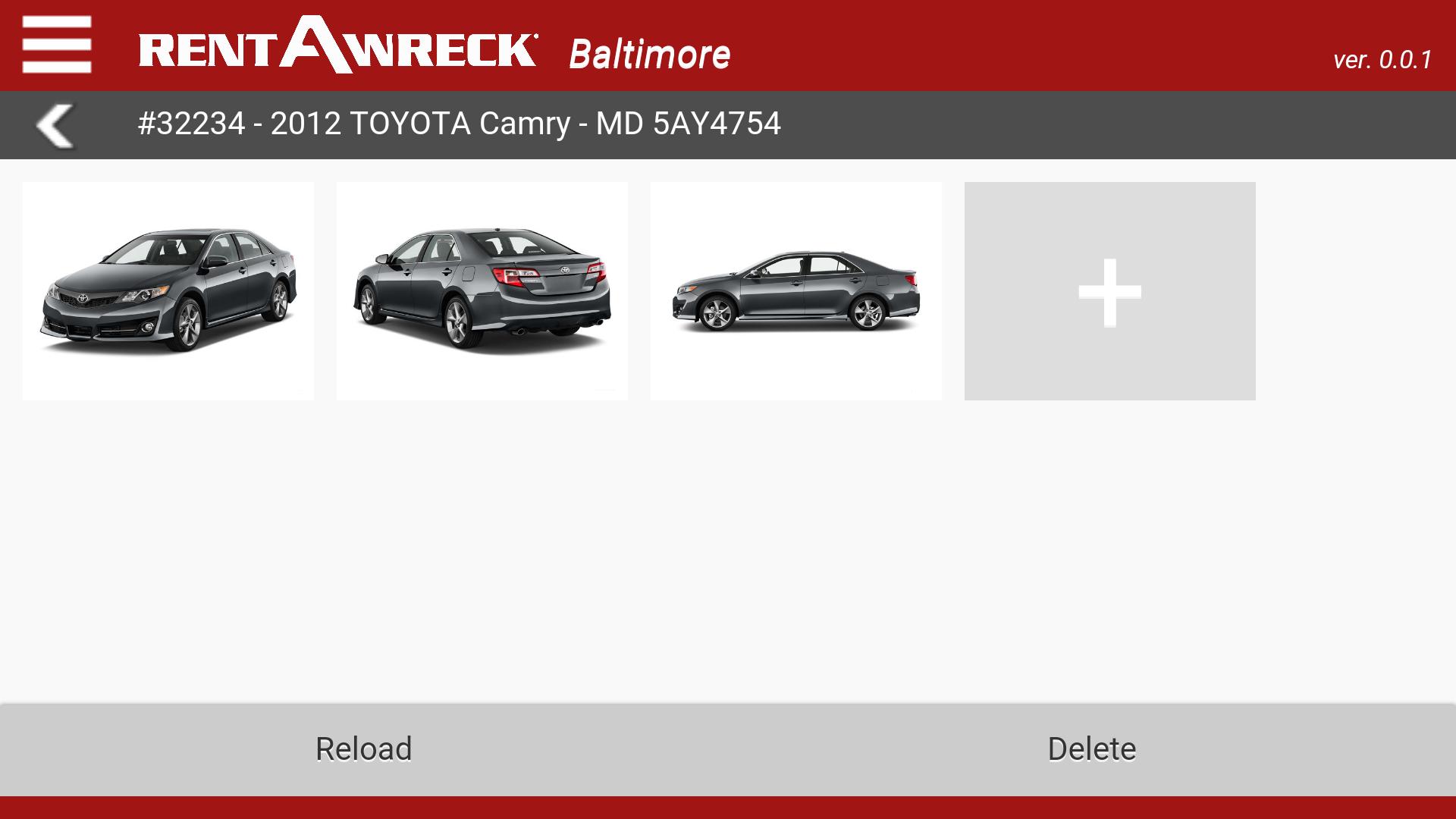Screen dimensions: 1456x819
Task: Click the ver. 0.0.1 version text
Action: [x=1382, y=60]
